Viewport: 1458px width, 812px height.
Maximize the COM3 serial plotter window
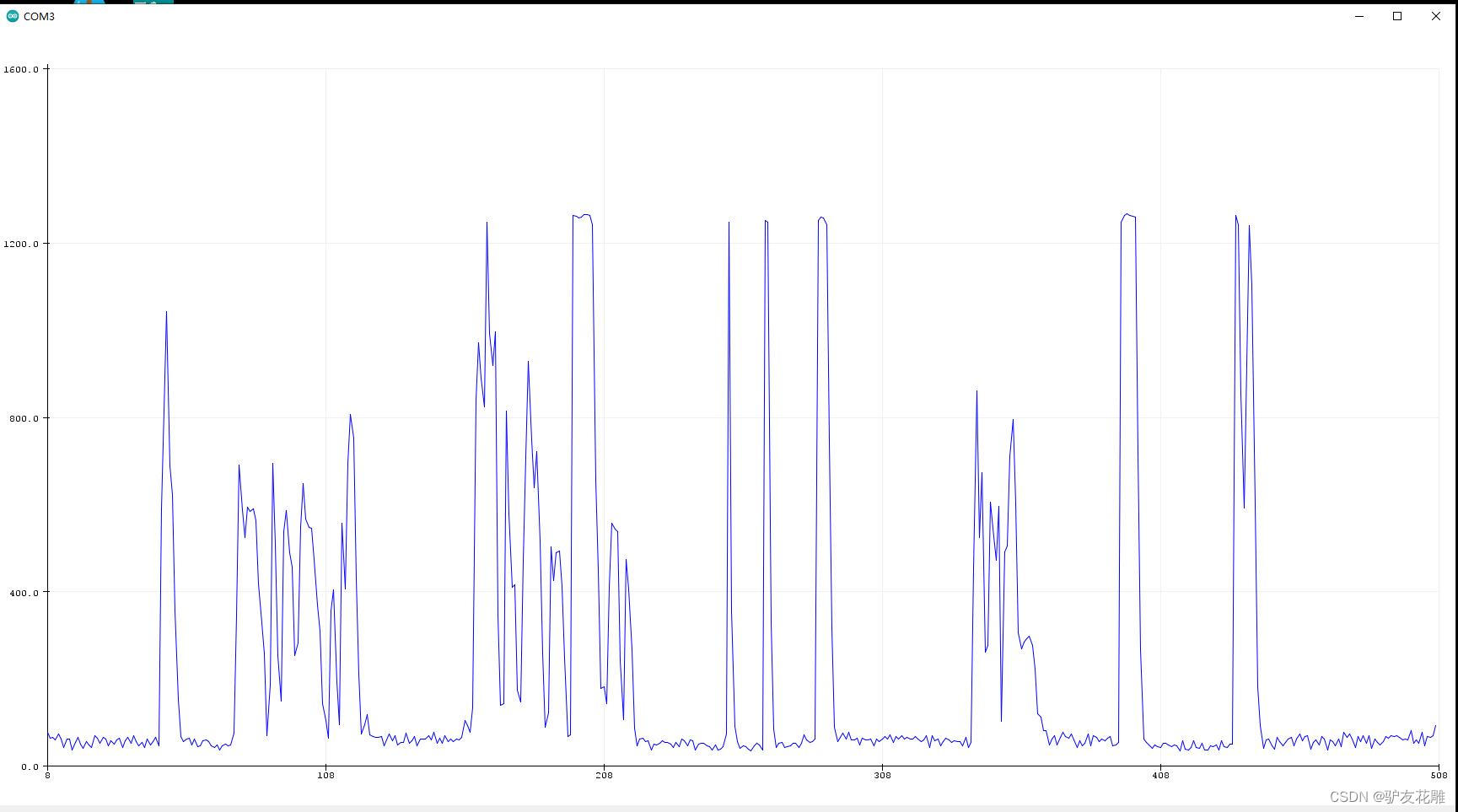point(1397,16)
